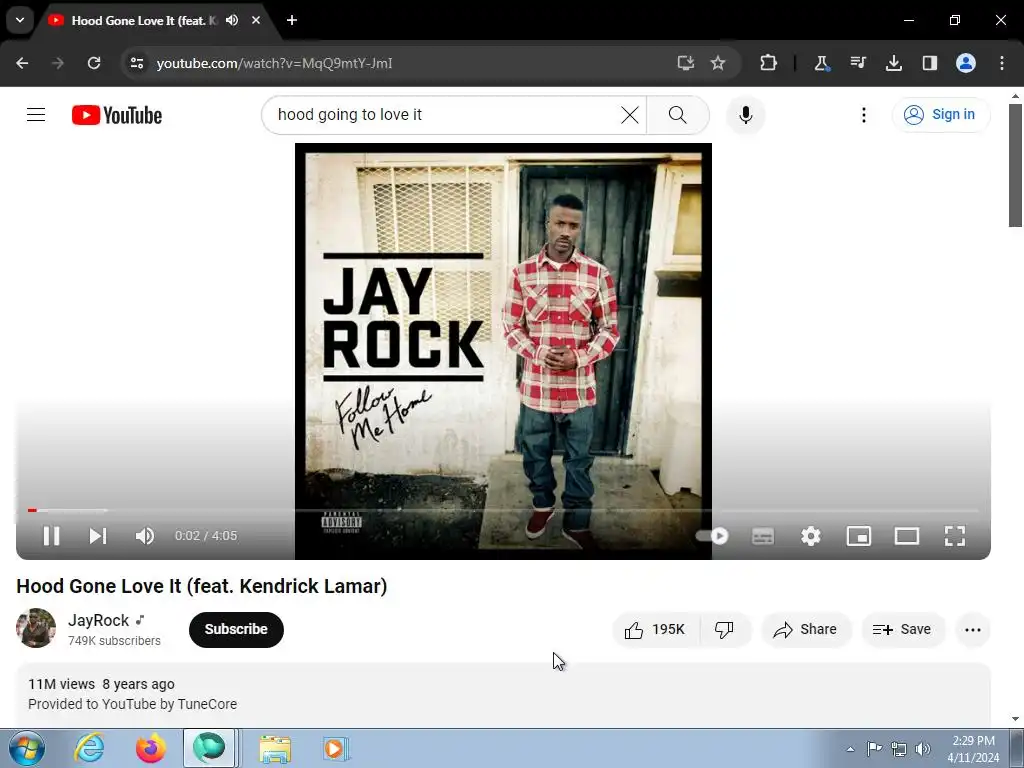
Task: Bookmark this page with the star
Action: 718,63
